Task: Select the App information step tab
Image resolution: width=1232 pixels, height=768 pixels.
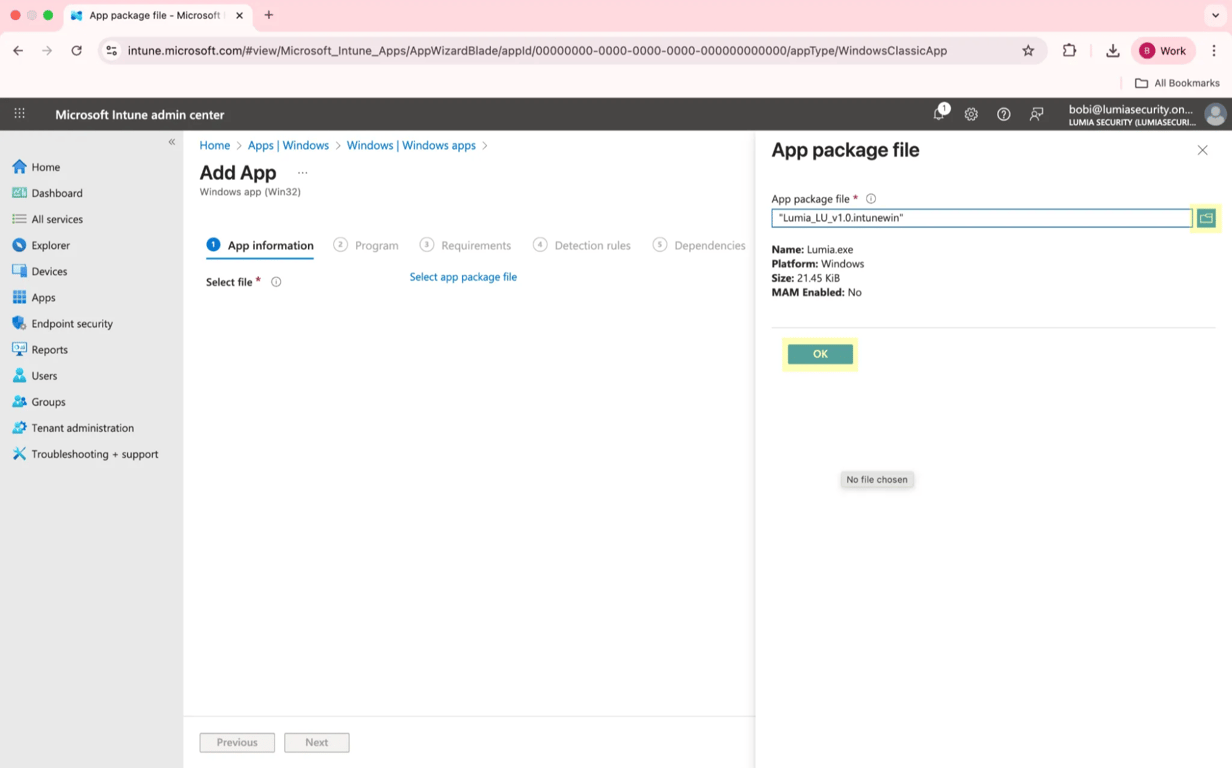Action: (x=260, y=245)
